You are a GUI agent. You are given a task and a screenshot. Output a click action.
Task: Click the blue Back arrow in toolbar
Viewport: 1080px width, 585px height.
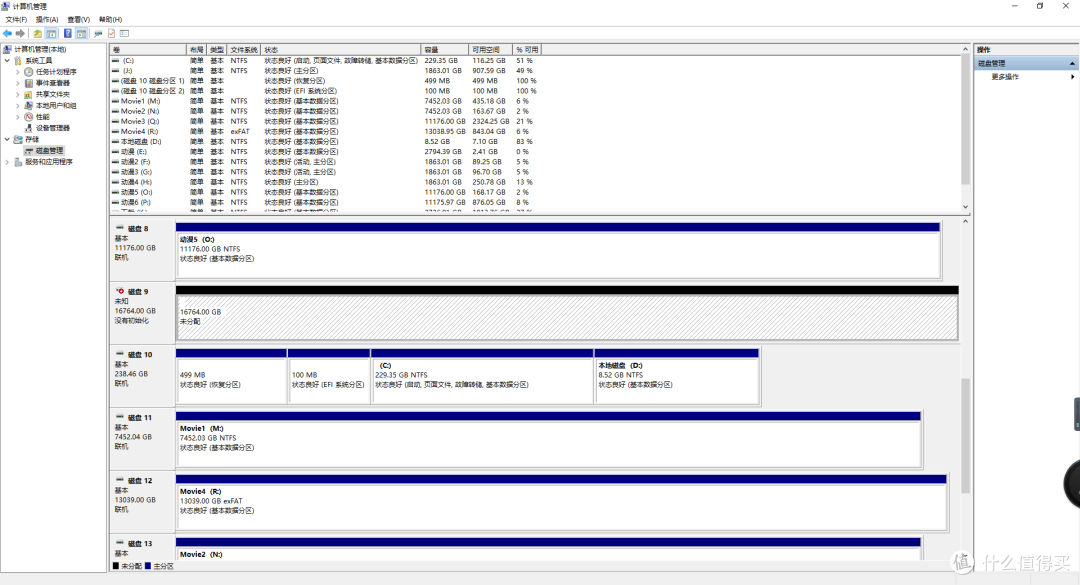pyautogui.click(x=8, y=33)
